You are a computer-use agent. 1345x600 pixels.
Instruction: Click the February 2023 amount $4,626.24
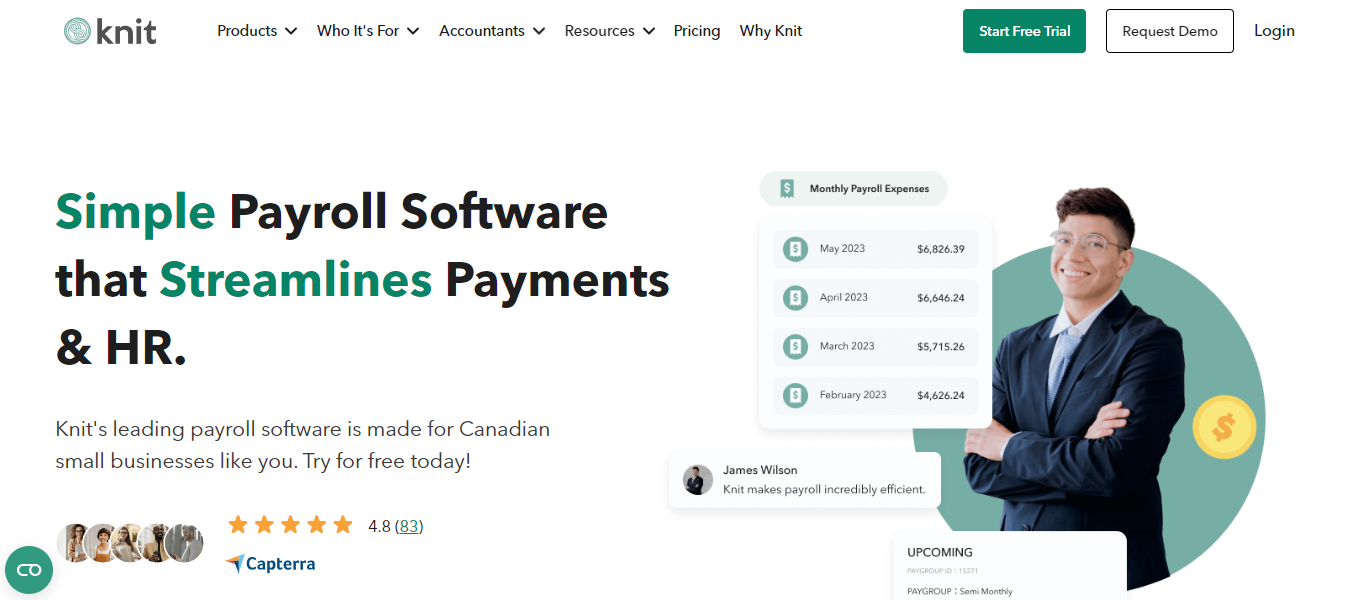pyautogui.click(x=941, y=396)
